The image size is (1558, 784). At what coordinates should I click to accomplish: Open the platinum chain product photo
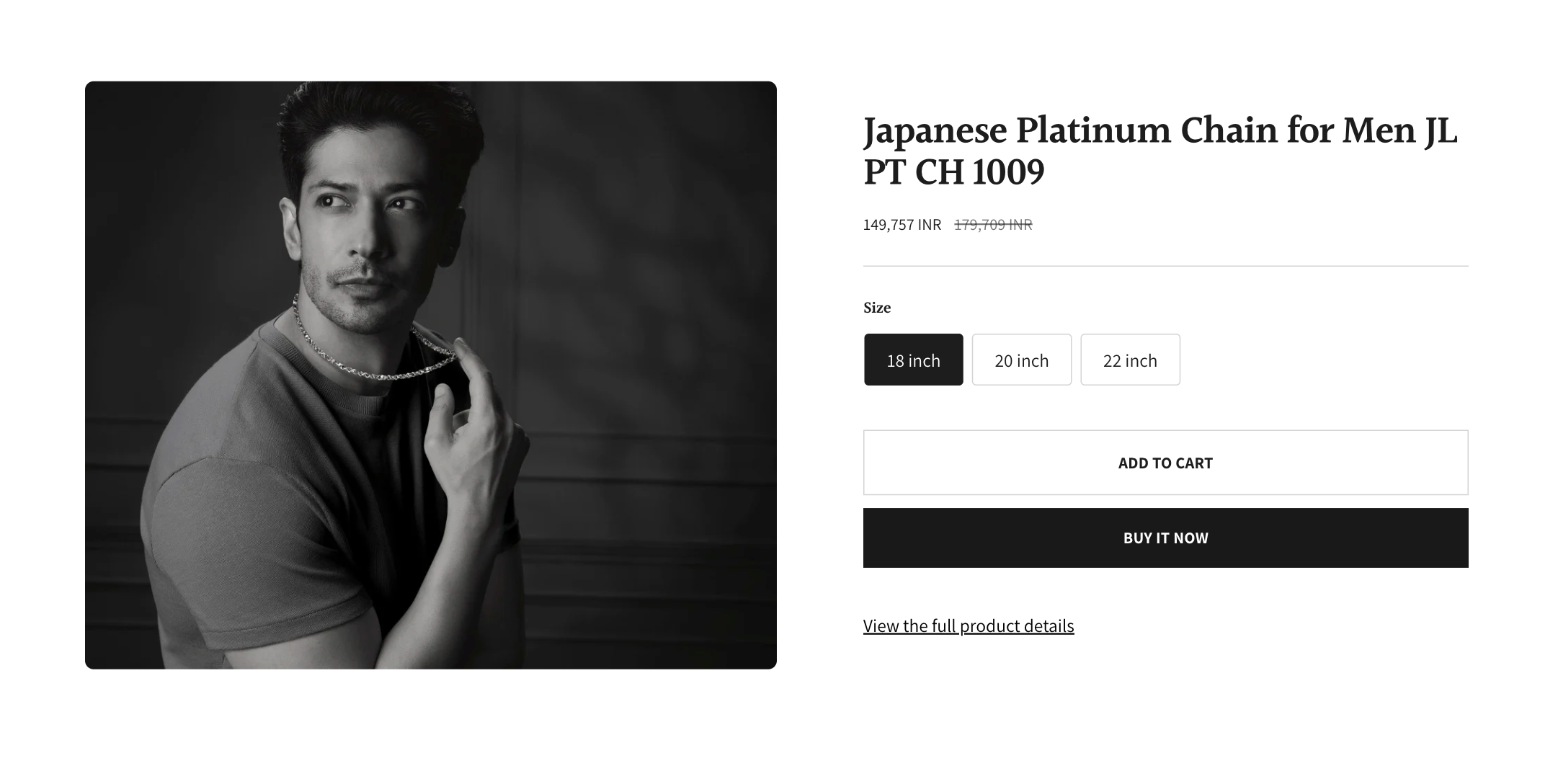(x=431, y=375)
